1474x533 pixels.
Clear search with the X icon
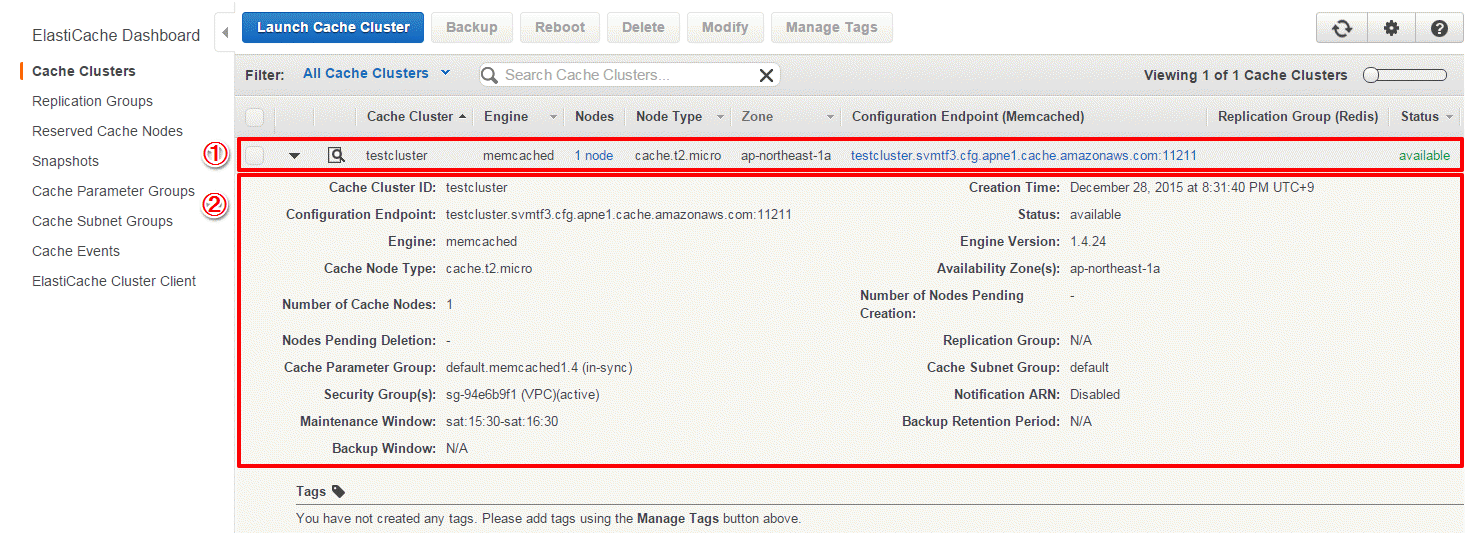[766, 75]
